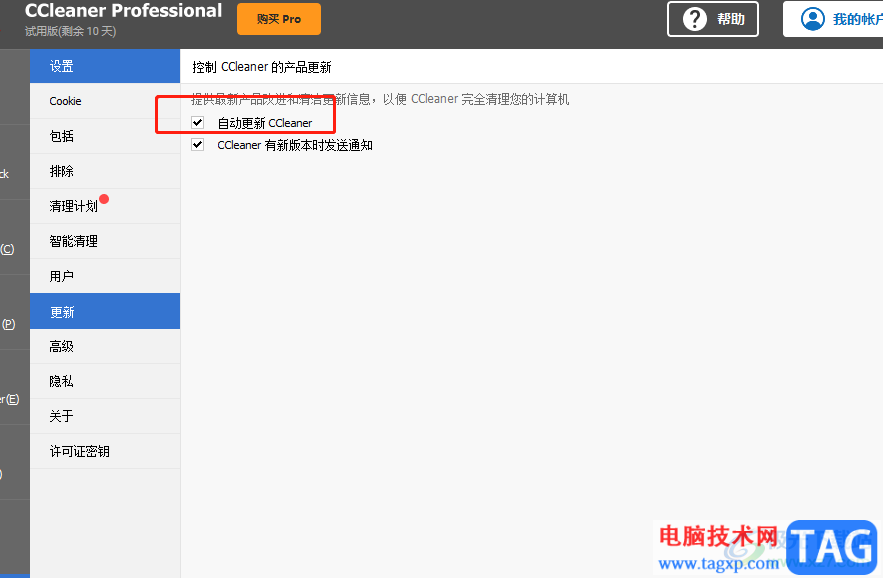Screen dimensions: 883x578
Task: Click the 控制 CCleaner 的产品更新 heading
Action: [262, 67]
